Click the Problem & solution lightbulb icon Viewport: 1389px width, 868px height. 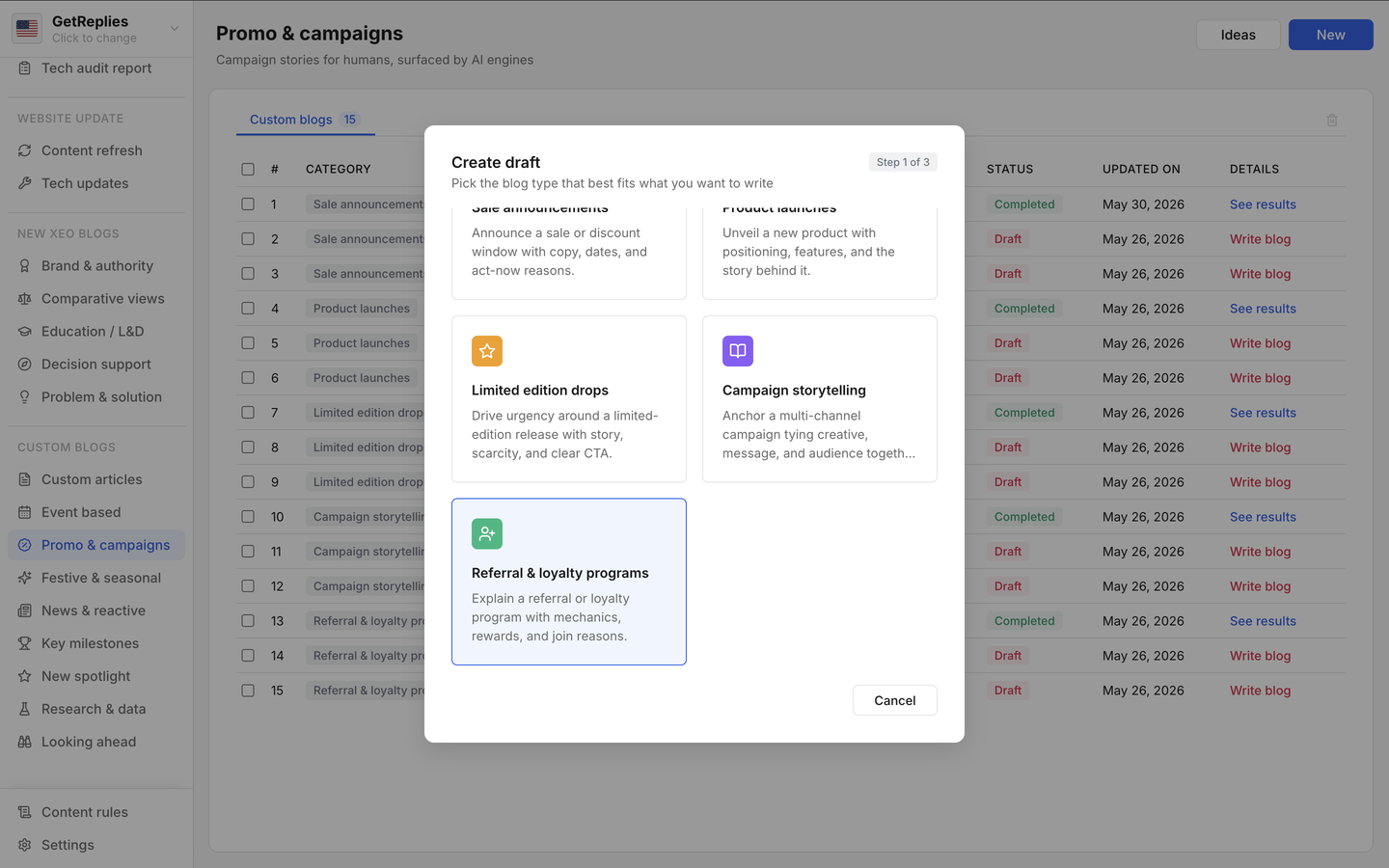pos(25,397)
